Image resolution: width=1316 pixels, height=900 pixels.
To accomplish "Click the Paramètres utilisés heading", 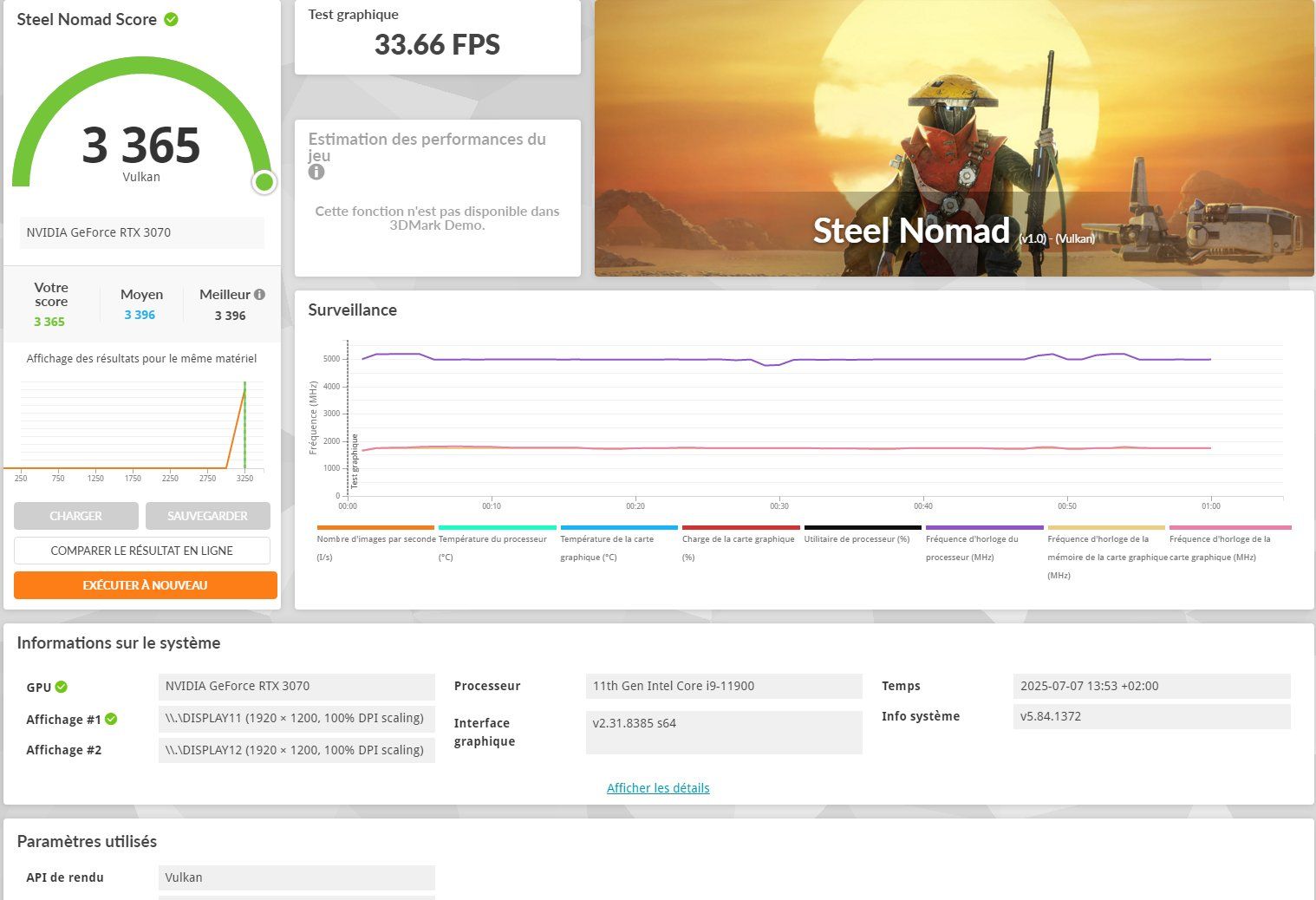I will (87, 841).
